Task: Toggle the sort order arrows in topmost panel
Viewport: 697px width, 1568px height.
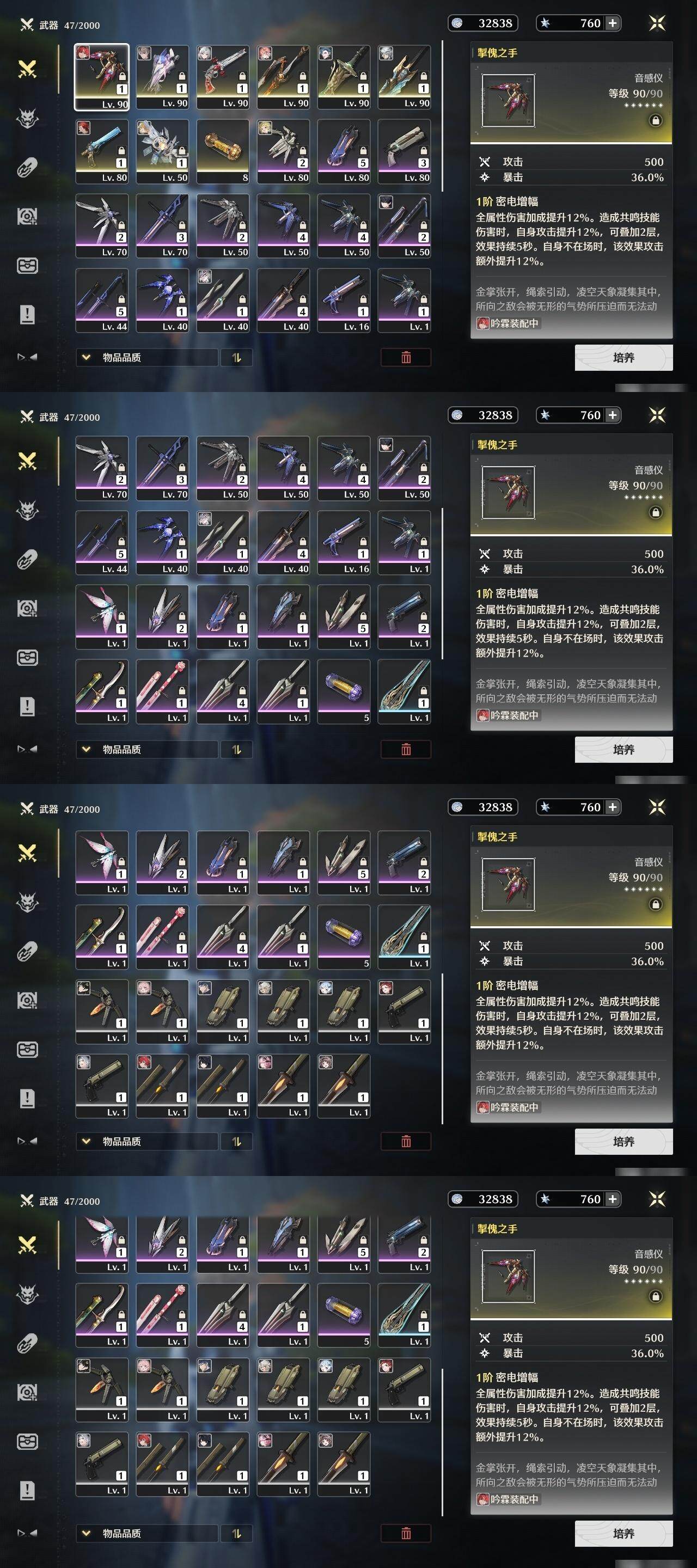Action: pos(236,357)
